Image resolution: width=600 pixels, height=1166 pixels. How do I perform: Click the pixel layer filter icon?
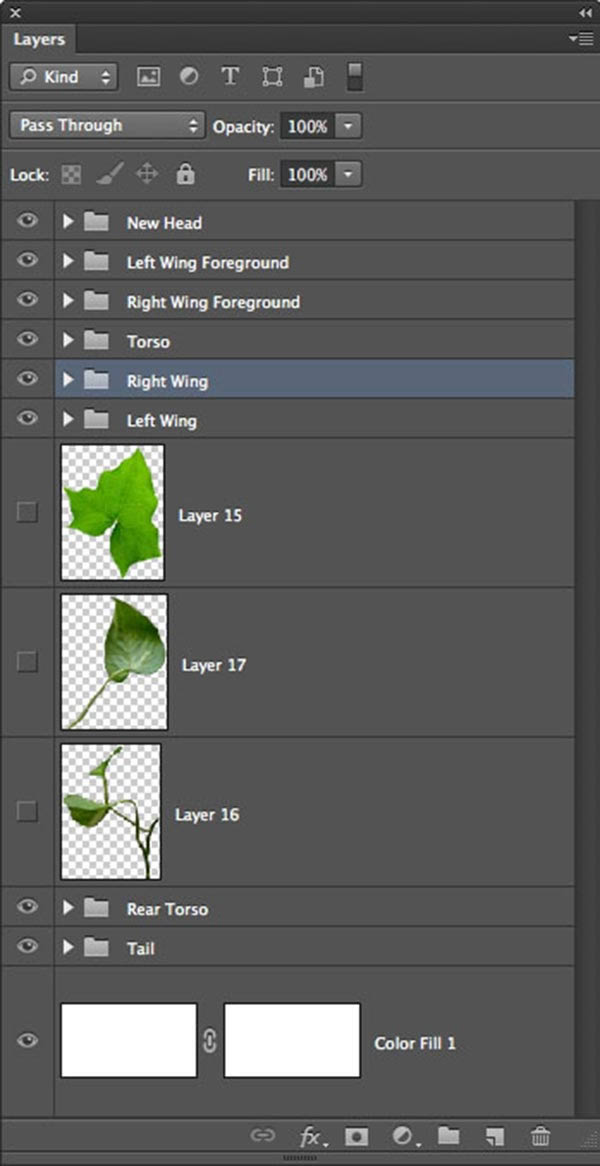[x=149, y=77]
